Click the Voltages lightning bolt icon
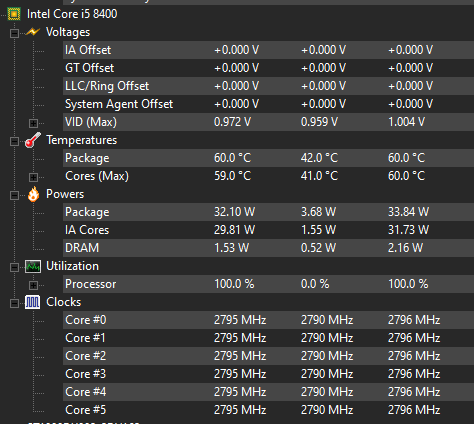Viewport: 474px width, 424px height. coord(33,32)
